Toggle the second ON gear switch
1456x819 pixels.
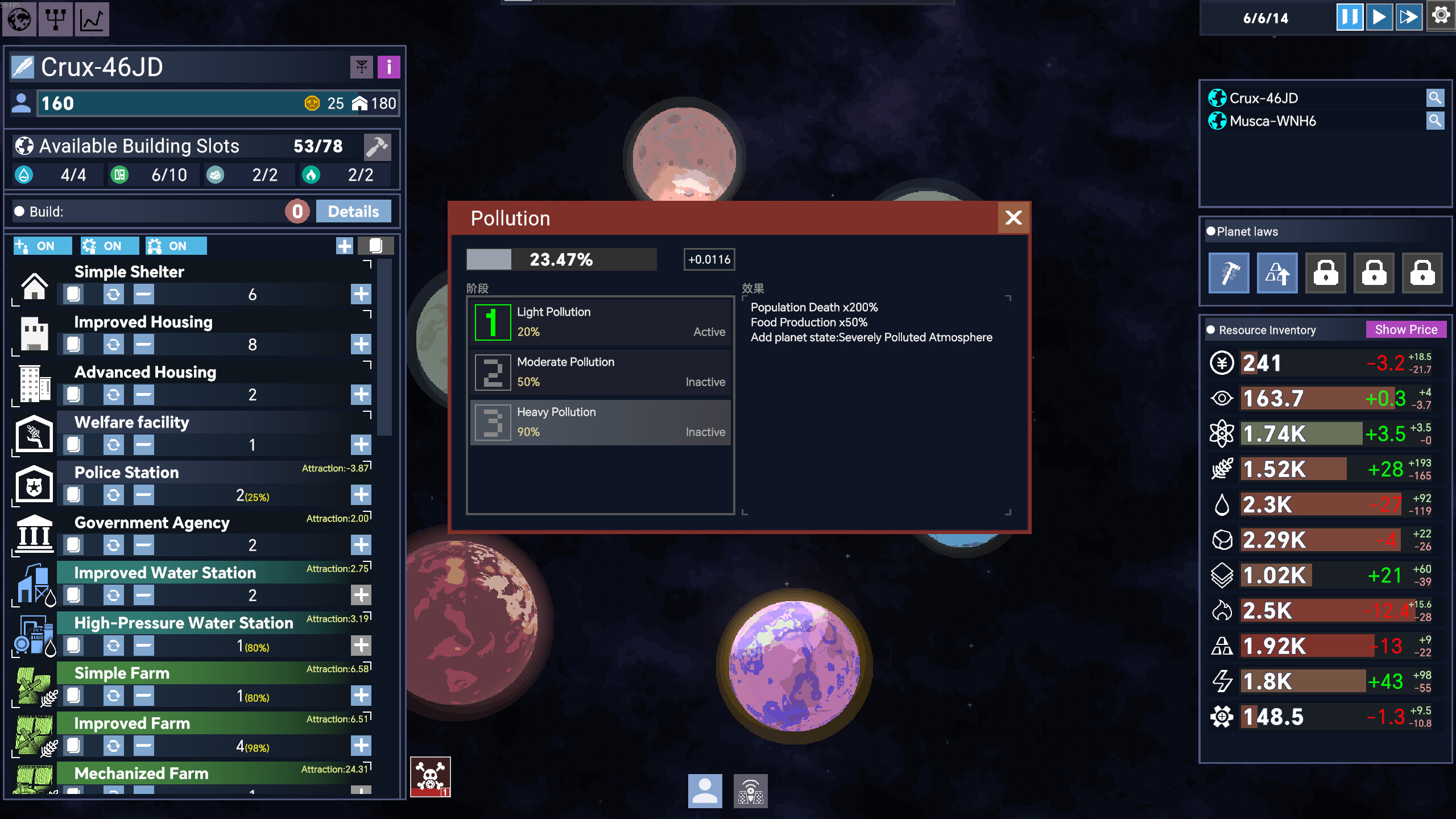point(109,246)
